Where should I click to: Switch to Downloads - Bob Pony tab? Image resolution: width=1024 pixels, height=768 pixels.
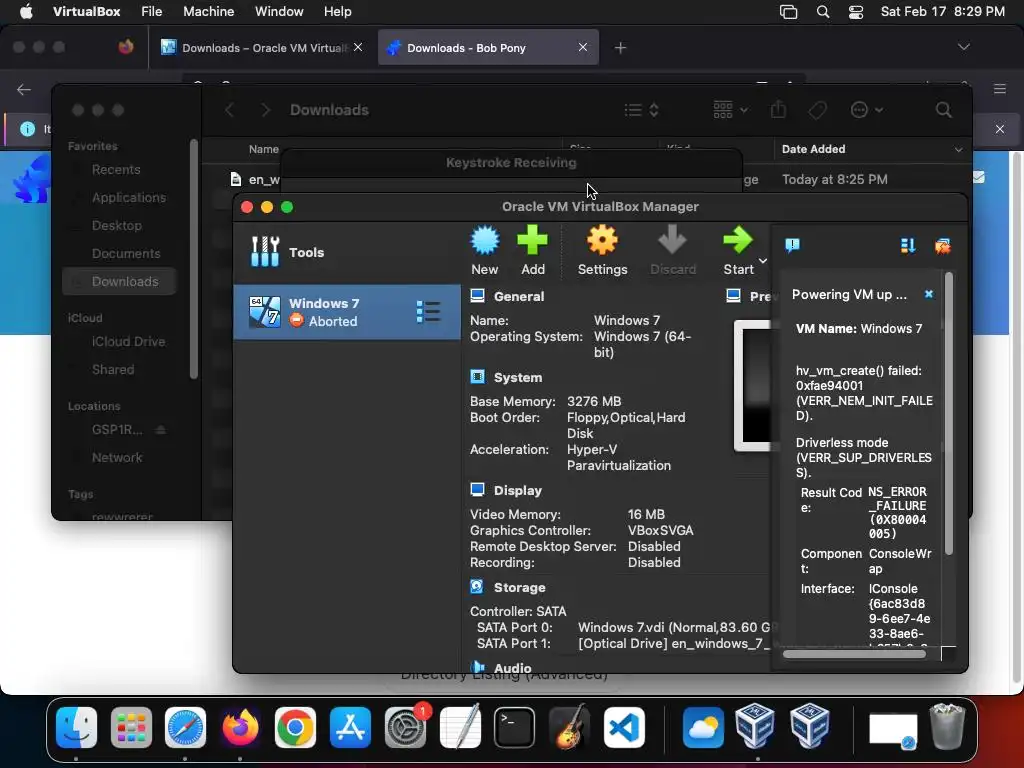pos(488,48)
